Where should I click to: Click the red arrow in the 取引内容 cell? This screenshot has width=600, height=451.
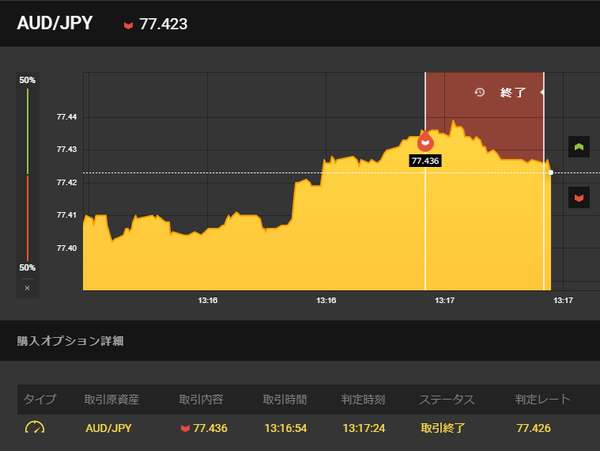(x=185, y=428)
